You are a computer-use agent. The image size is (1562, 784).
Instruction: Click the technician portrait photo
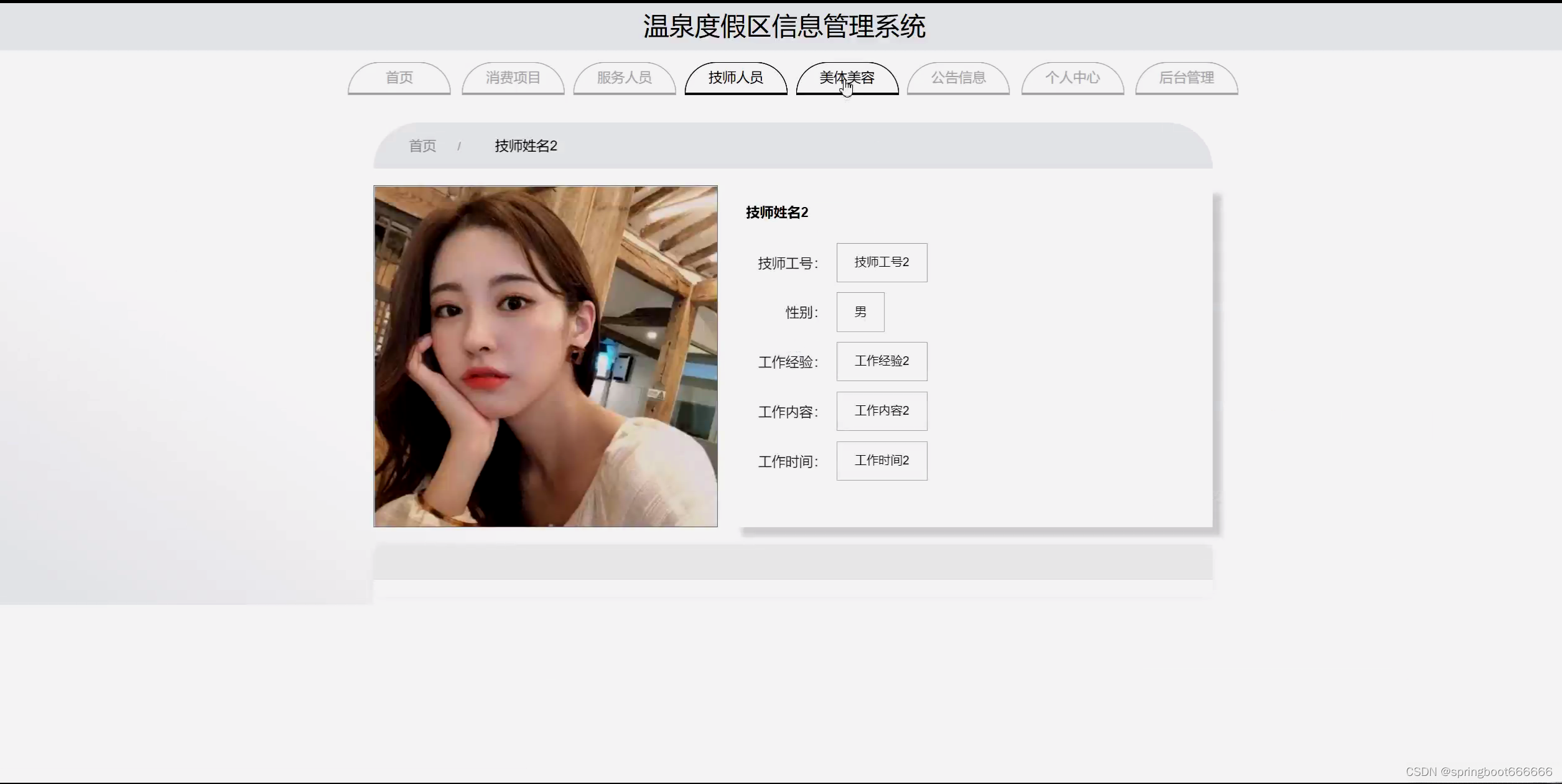tap(545, 356)
